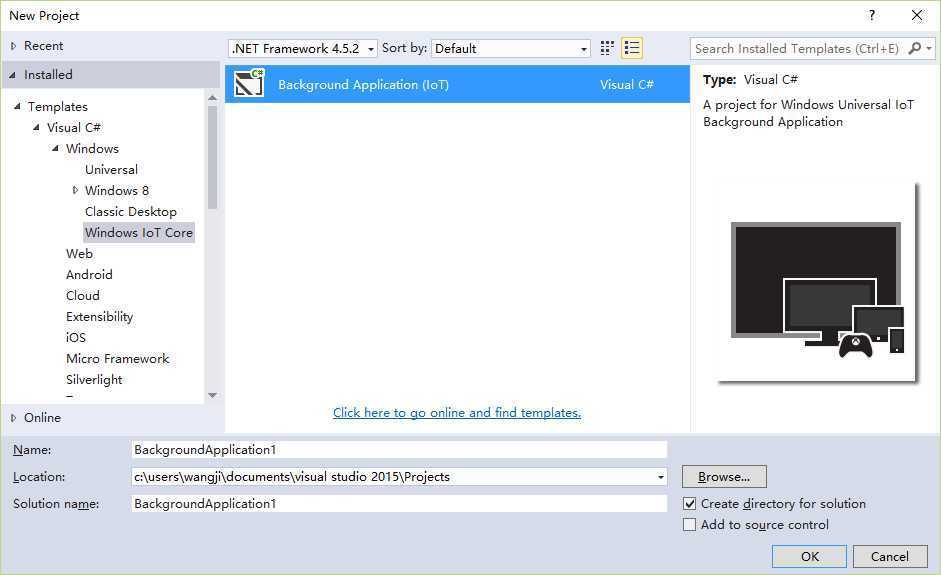Collapse the Visual C# tree node

(37, 127)
